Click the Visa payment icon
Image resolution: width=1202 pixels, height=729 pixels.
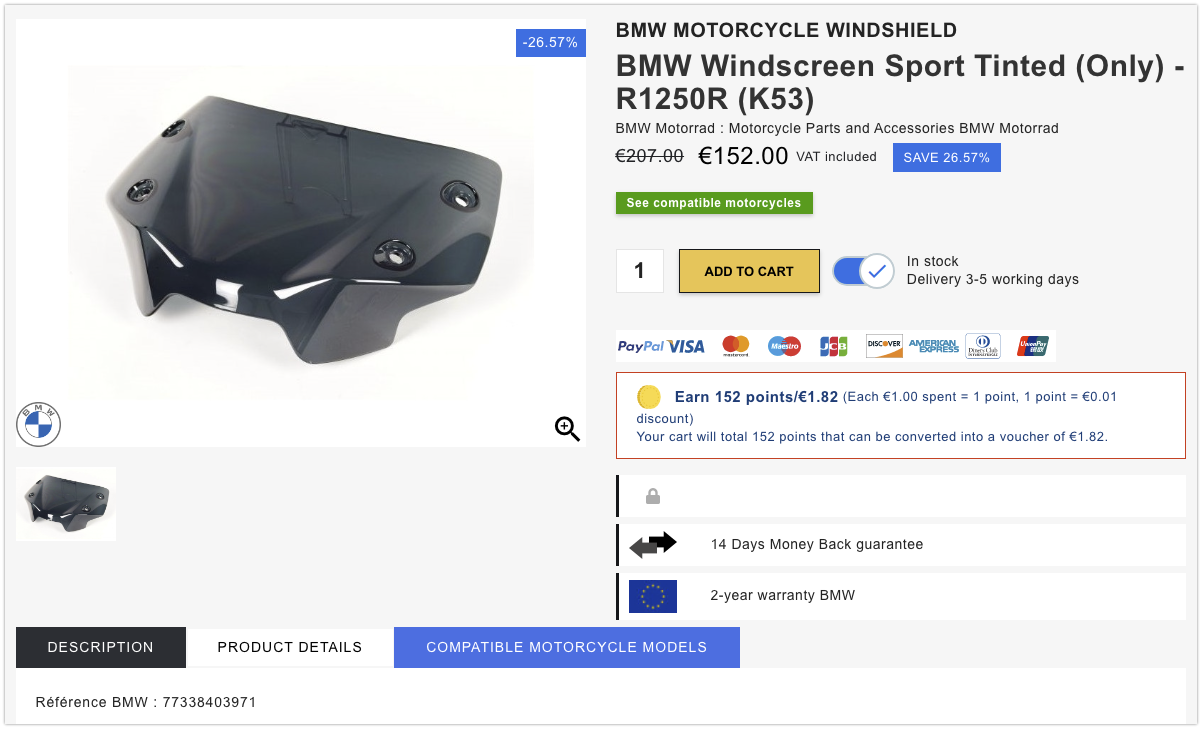(687, 346)
